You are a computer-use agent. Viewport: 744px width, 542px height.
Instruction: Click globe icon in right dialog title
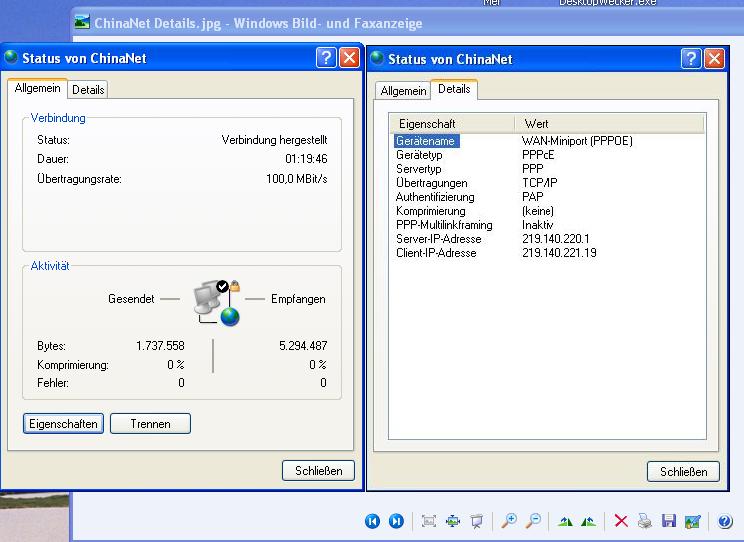(x=377, y=58)
